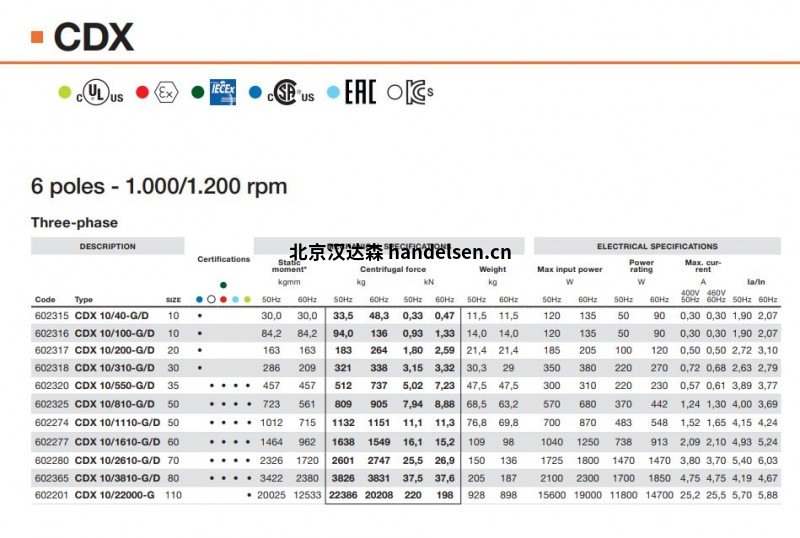Image resolution: width=800 pixels, height=538 pixels.
Task: Click code 602274
Action: pos(52,423)
